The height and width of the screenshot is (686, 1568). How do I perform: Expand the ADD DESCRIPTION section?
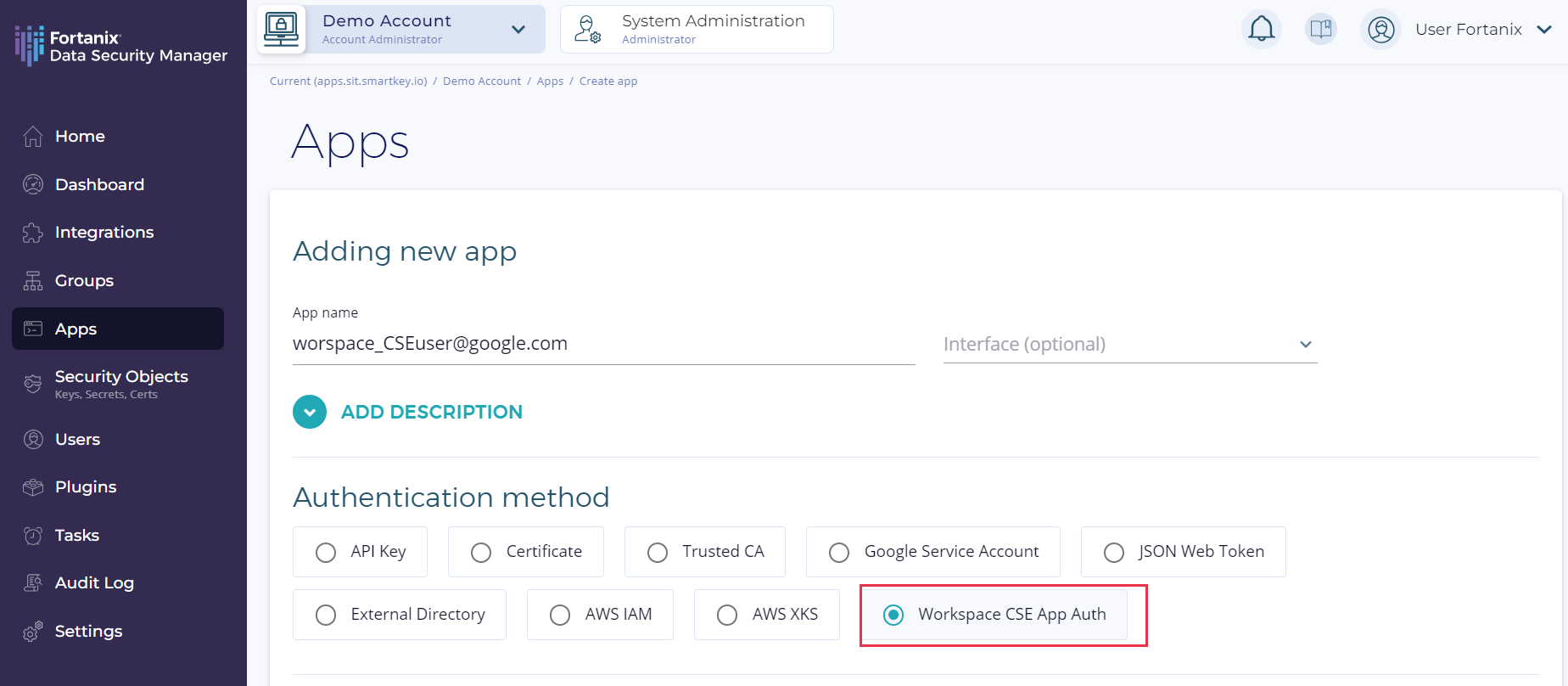[310, 412]
